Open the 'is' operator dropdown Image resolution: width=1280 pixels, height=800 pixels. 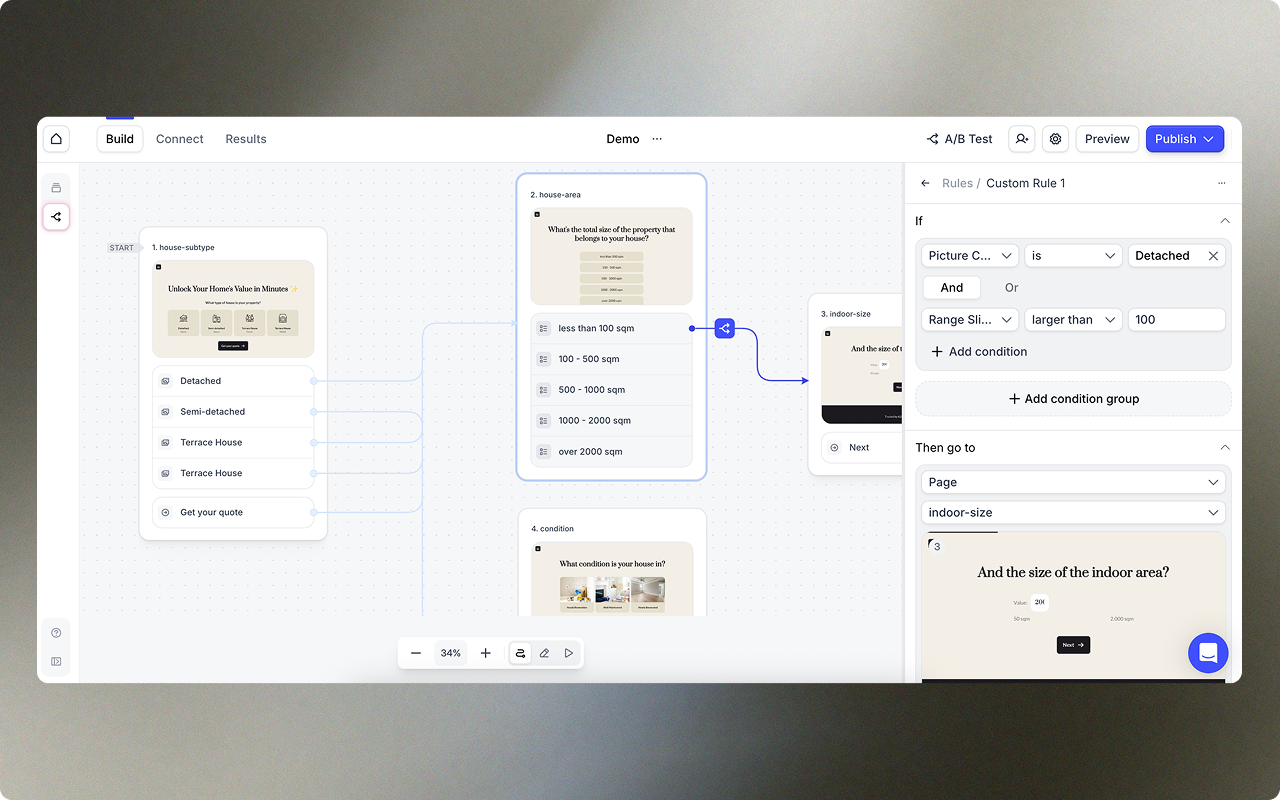(1073, 255)
